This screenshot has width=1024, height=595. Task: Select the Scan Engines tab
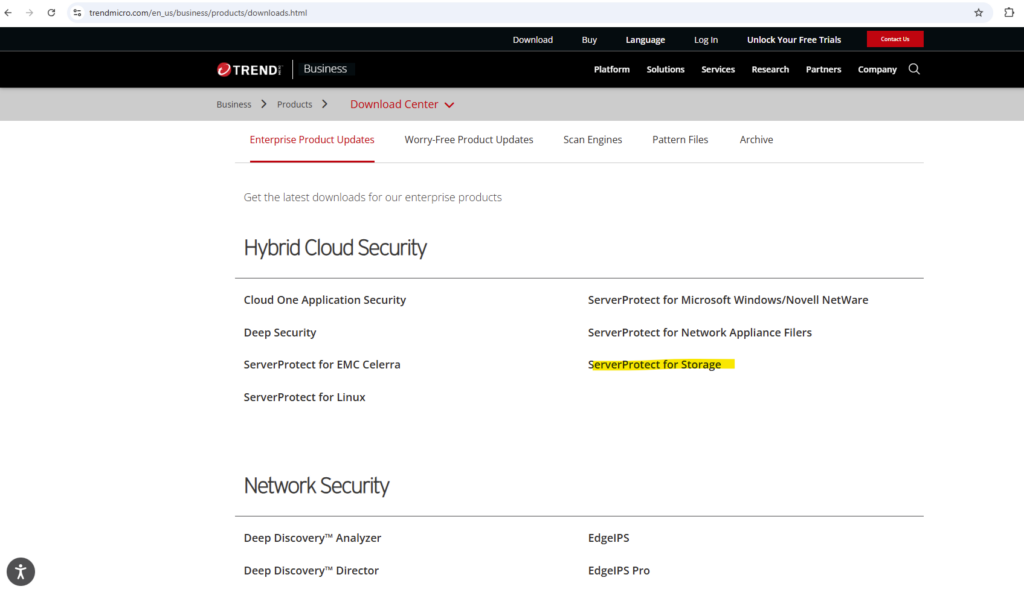592,140
